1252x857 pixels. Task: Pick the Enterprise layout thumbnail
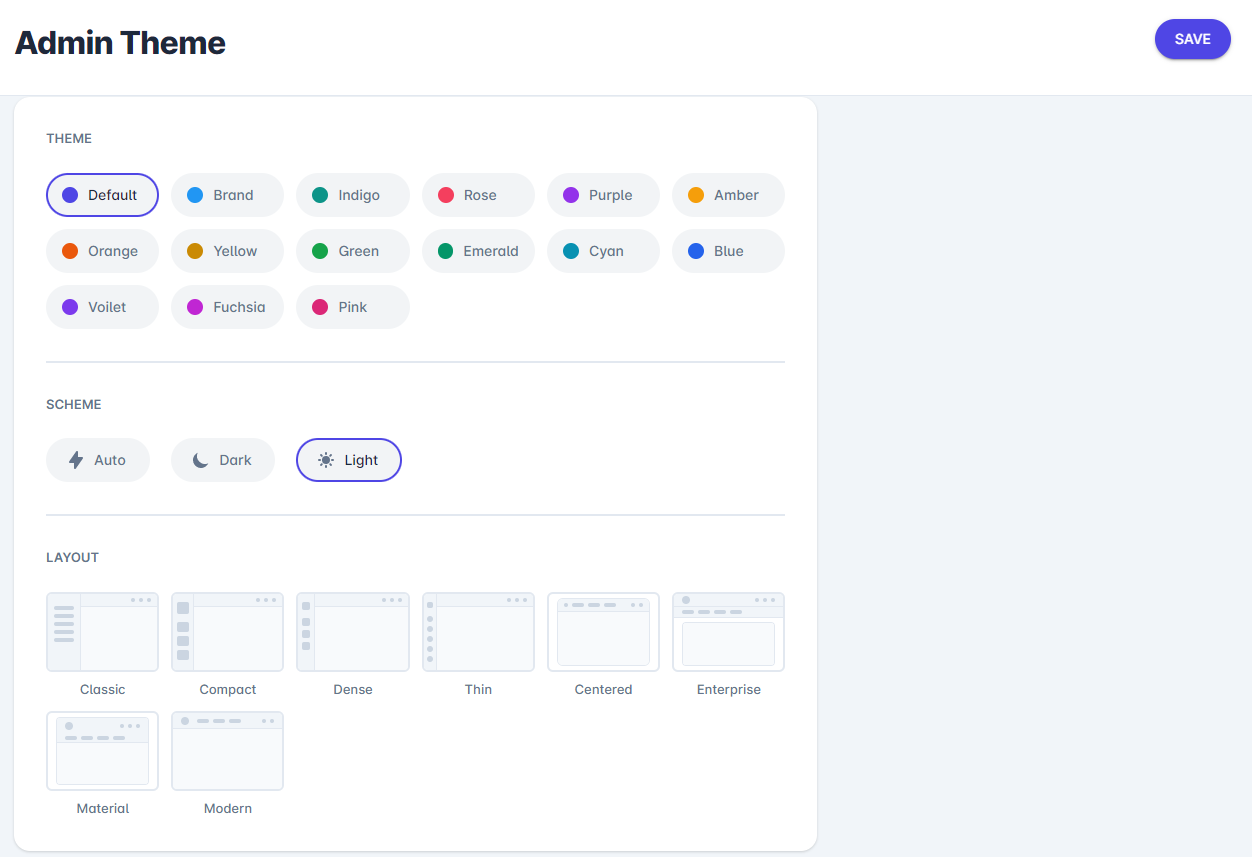coord(728,632)
